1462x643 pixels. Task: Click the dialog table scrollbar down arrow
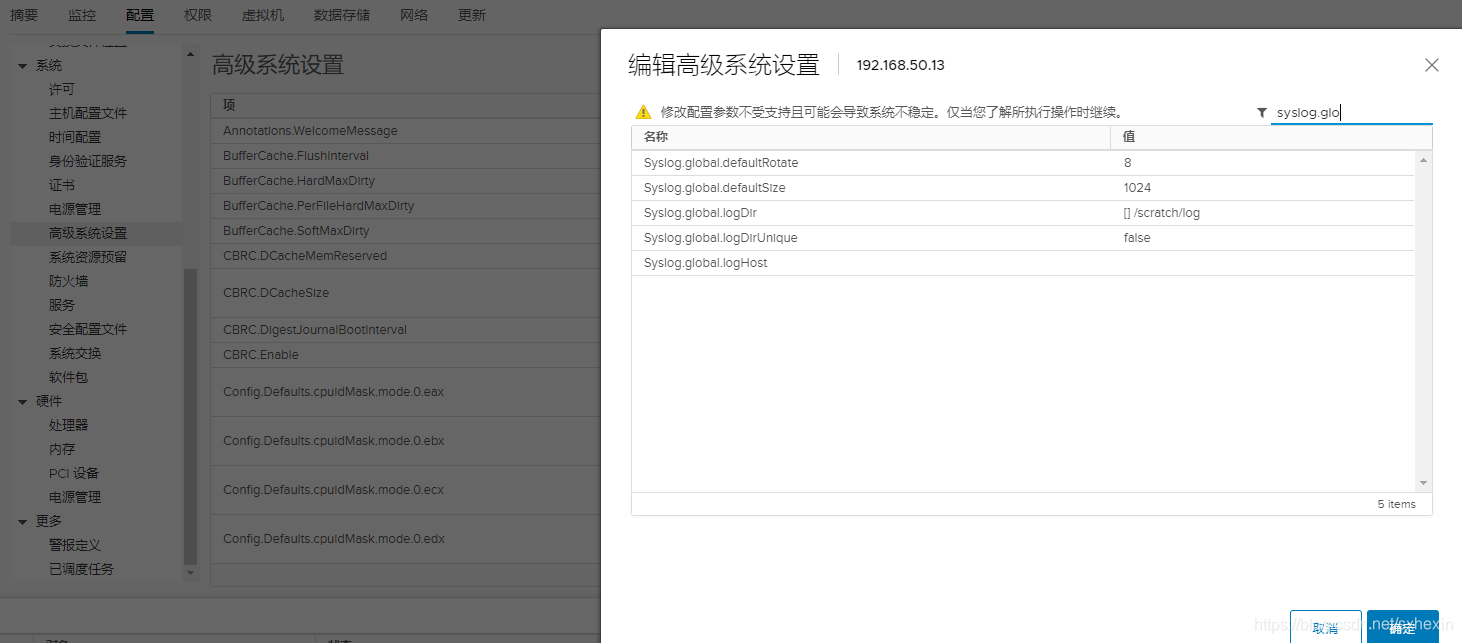[1424, 483]
